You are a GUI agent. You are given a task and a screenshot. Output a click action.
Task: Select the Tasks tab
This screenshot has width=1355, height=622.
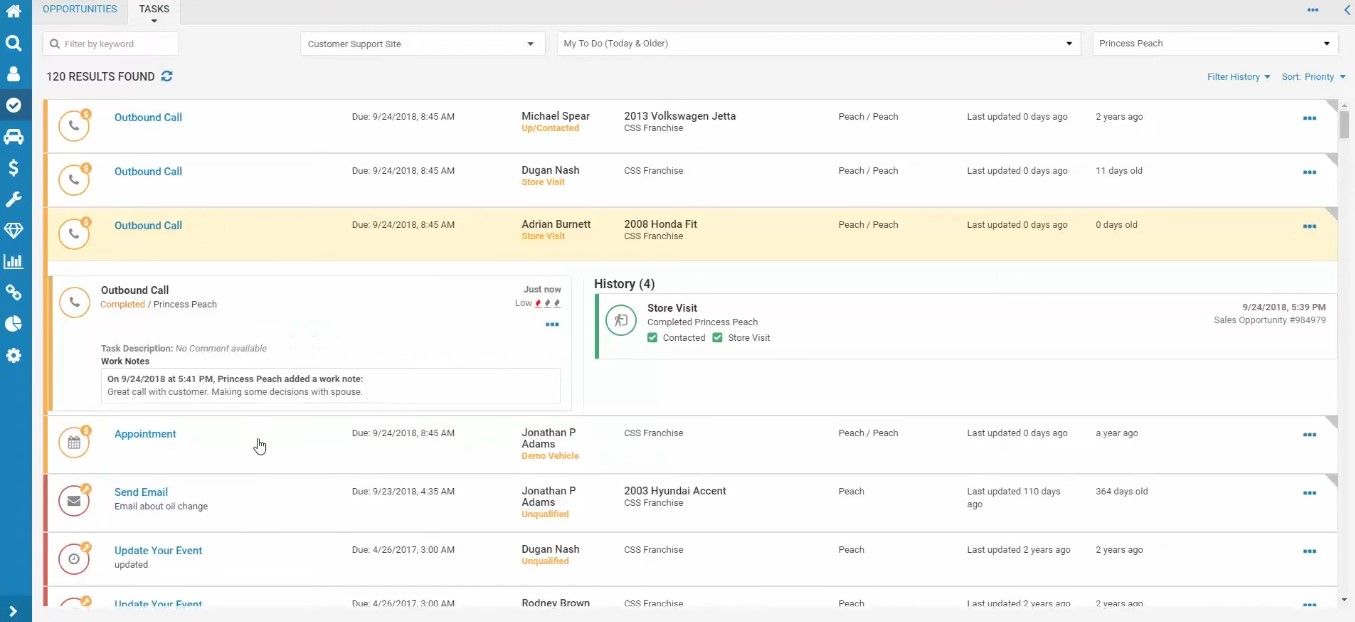[x=154, y=10]
